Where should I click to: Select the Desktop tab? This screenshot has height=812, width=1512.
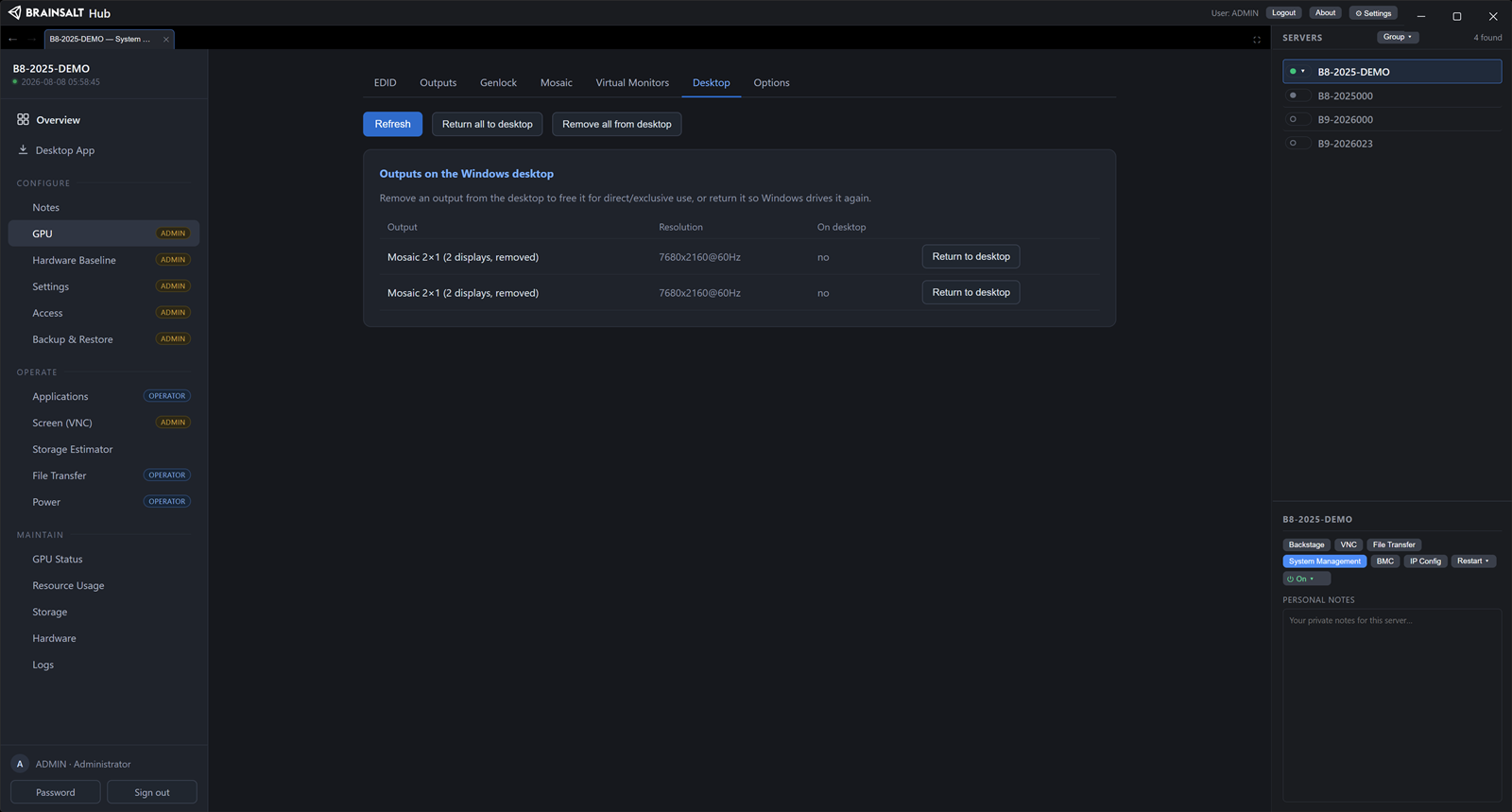[711, 83]
